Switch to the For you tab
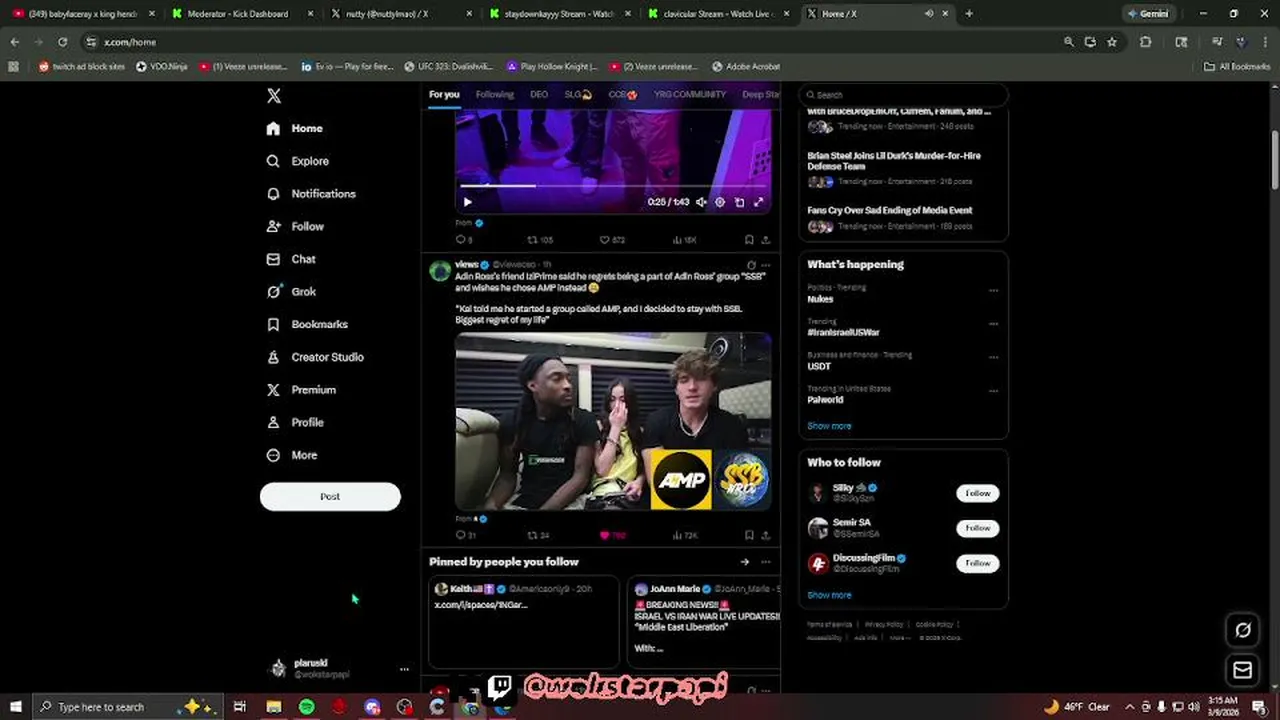Image resolution: width=1280 pixels, height=720 pixels. point(444,95)
